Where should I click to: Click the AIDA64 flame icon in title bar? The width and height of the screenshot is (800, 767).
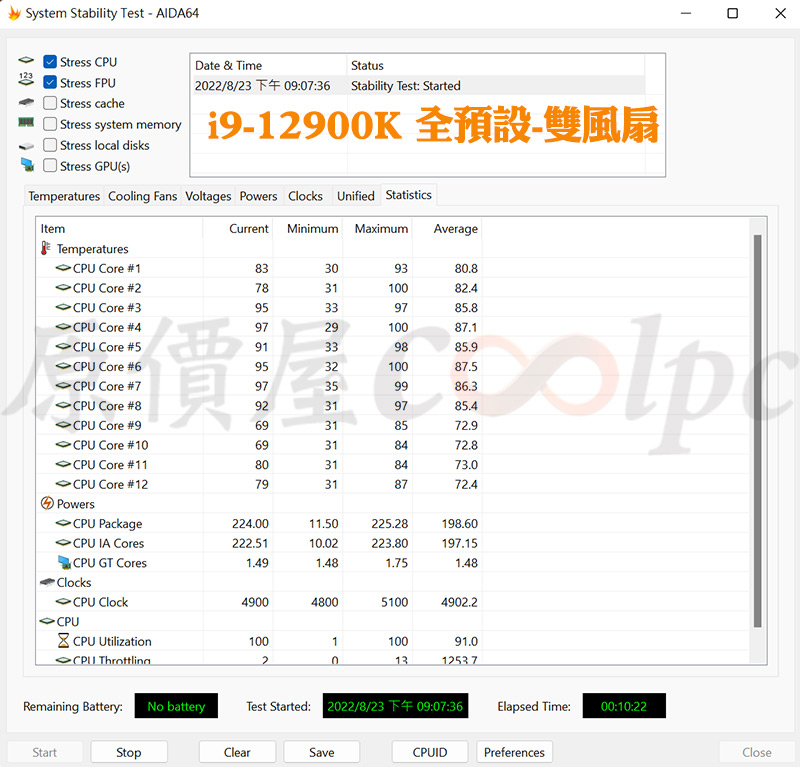pos(14,13)
